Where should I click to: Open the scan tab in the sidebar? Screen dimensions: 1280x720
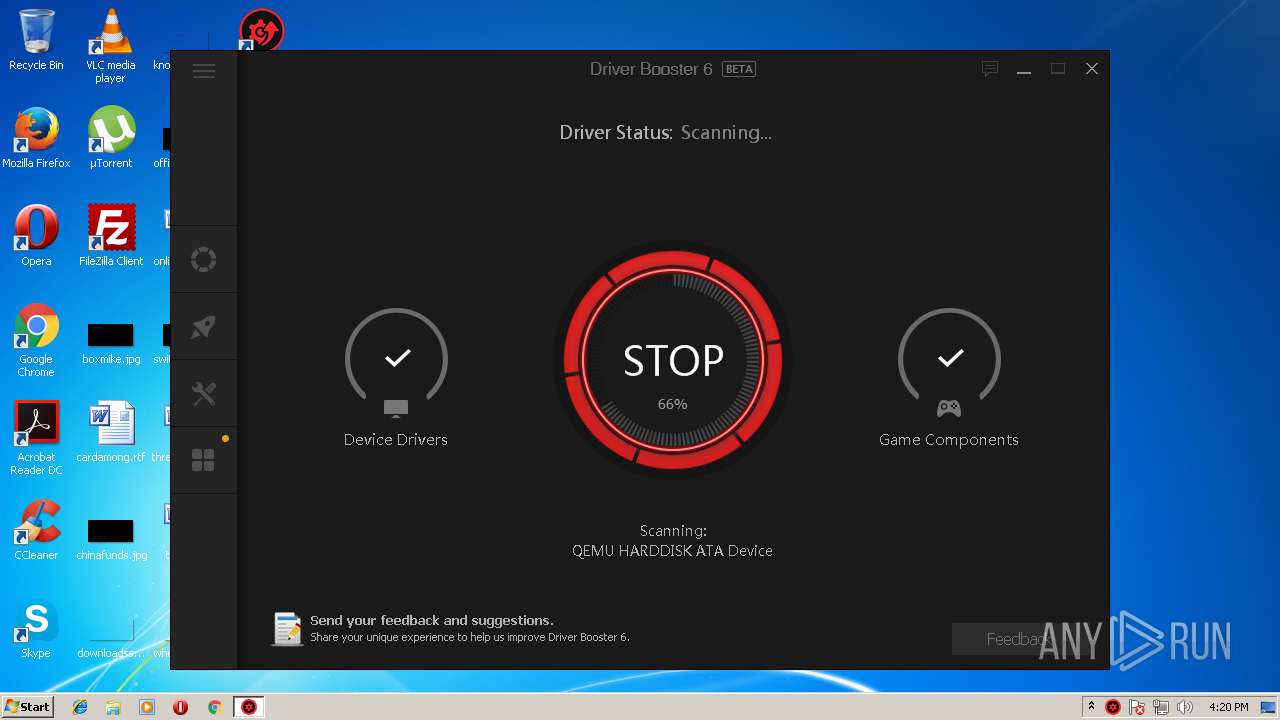coord(203,260)
